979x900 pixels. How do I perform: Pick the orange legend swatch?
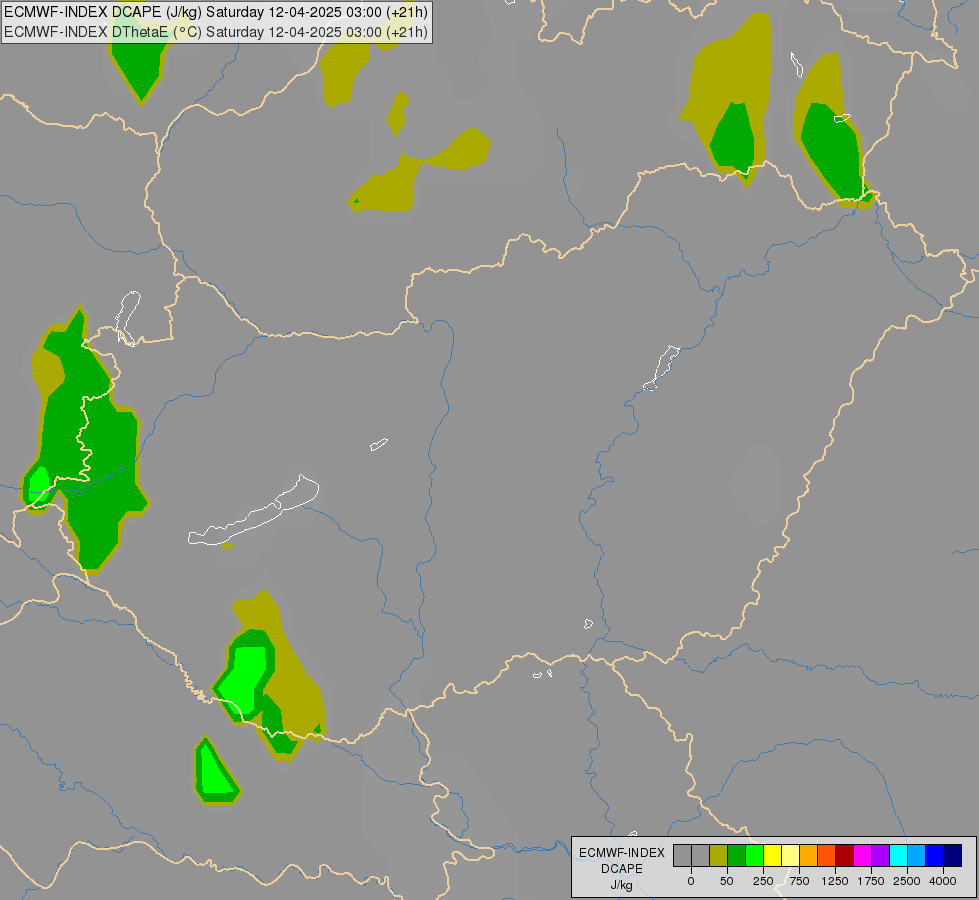[x=809, y=856]
